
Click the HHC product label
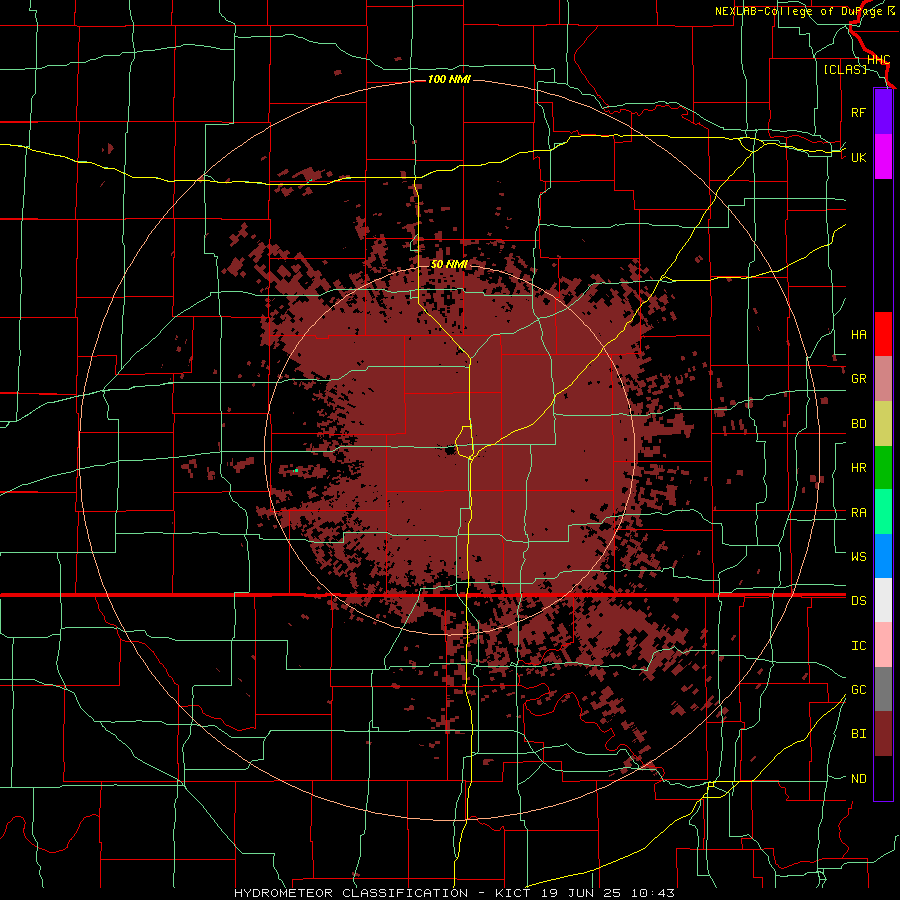pyautogui.click(x=878, y=60)
